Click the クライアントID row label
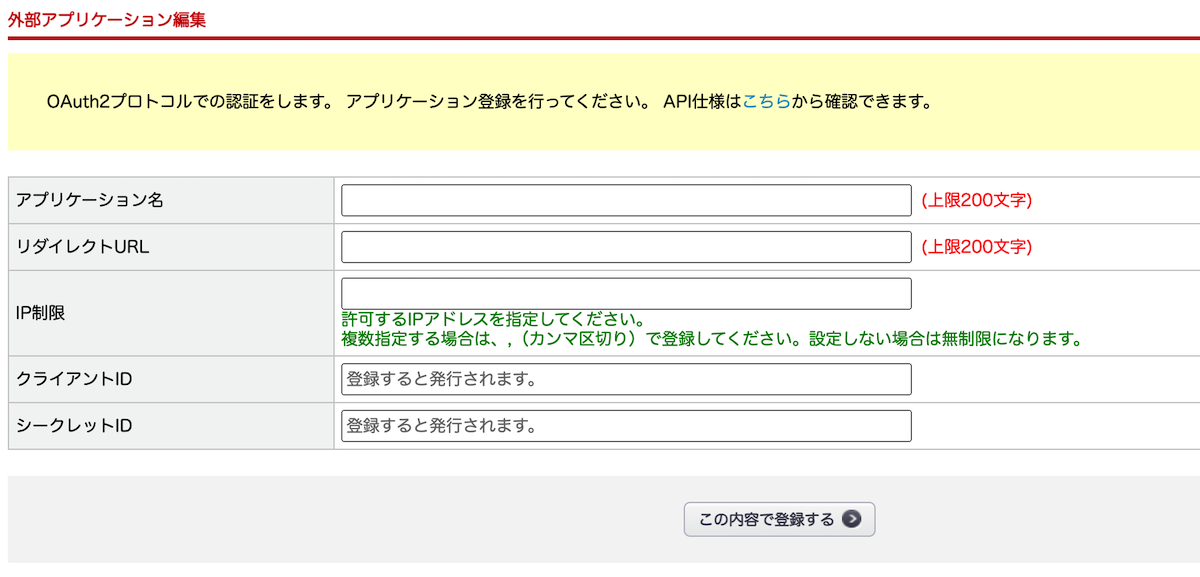This screenshot has height=577, width=1200. coord(75,379)
